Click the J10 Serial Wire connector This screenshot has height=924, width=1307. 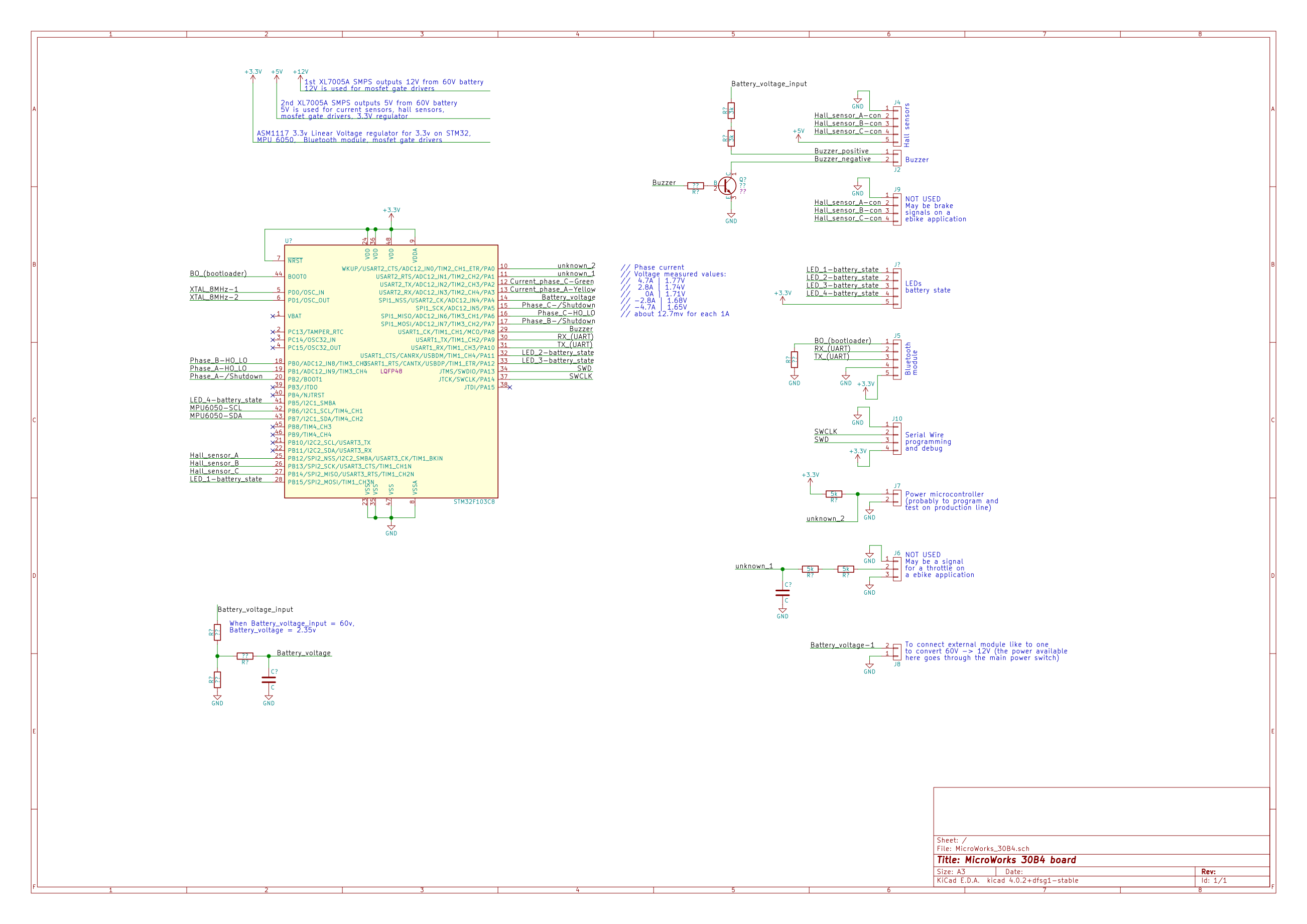(x=896, y=438)
